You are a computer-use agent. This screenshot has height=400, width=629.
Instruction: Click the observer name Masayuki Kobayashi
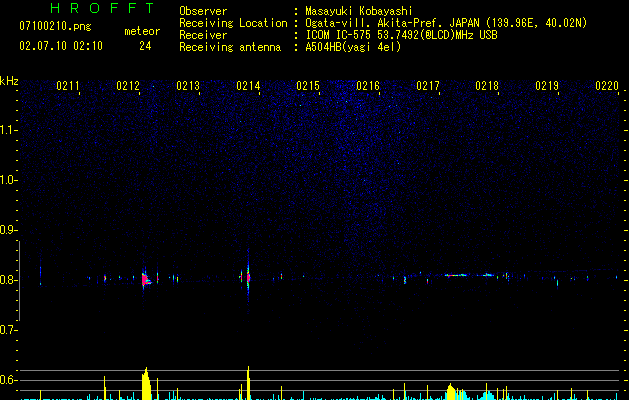coord(359,11)
